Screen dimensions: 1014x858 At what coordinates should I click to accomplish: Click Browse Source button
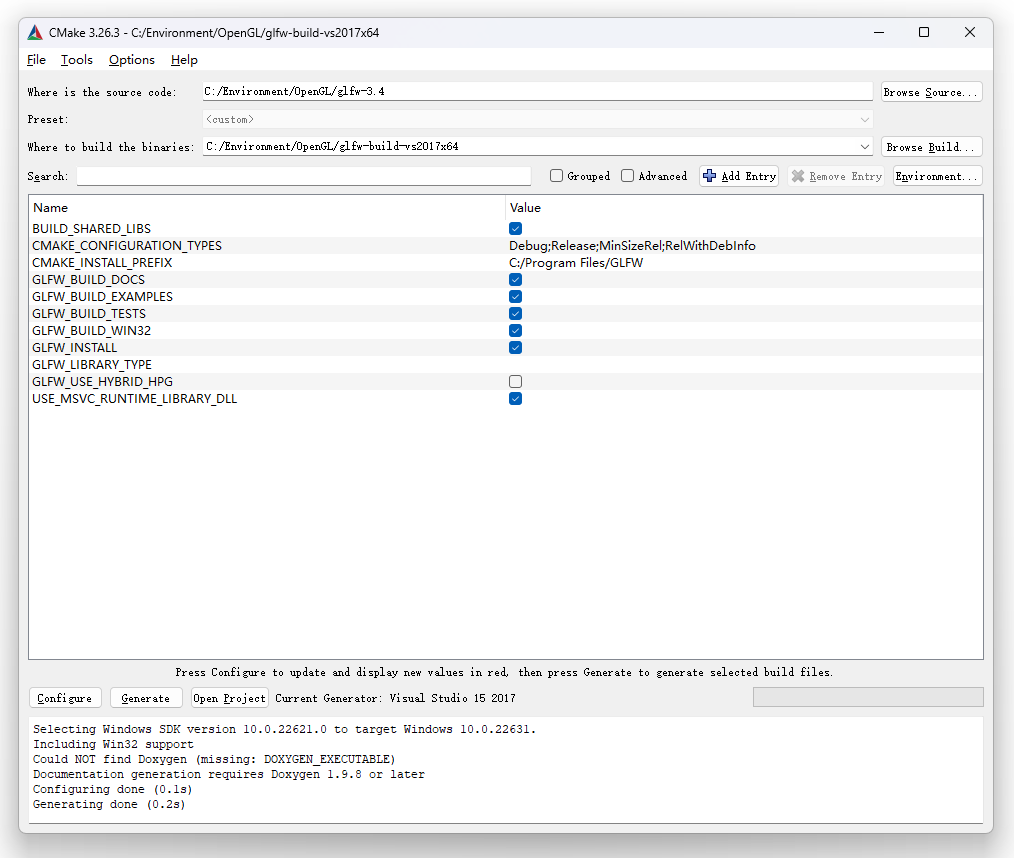tap(931, 92)
